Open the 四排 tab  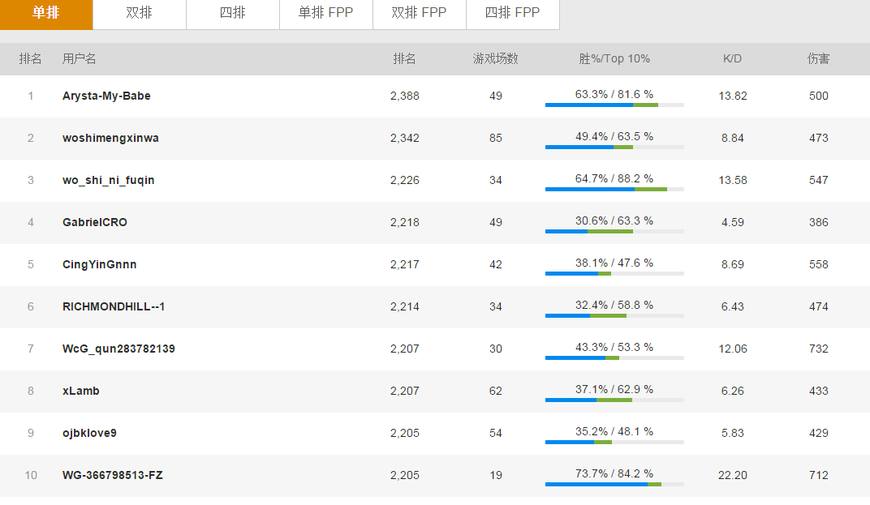click(232, 13)
